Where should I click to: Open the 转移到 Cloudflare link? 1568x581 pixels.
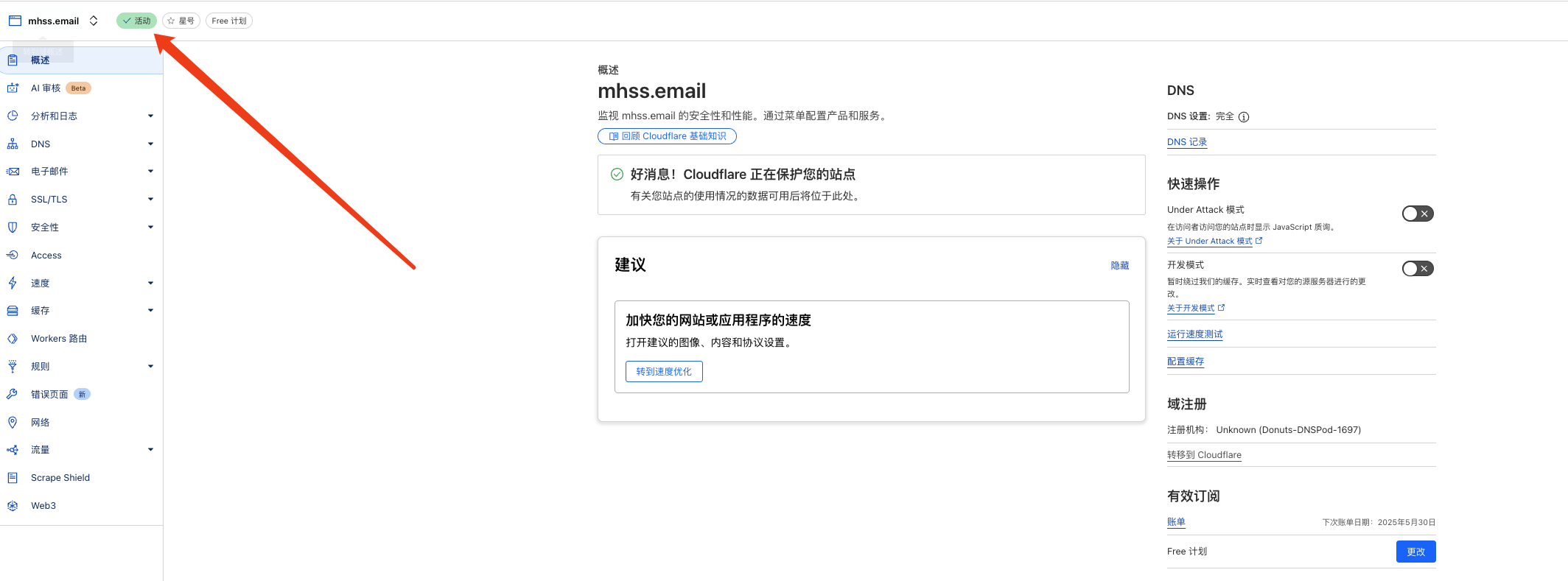pyautogui.click(x=1204, y=455)
